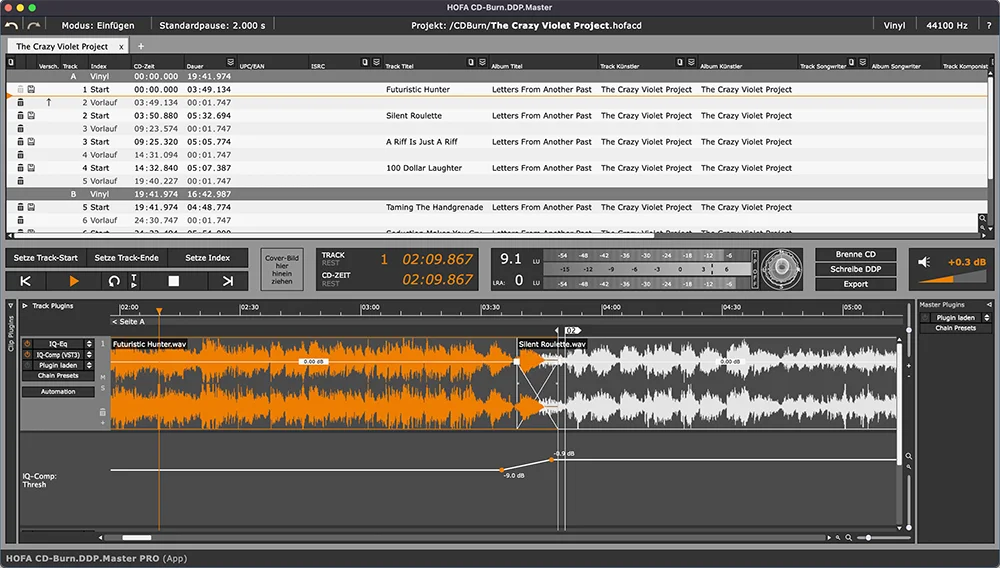This screenshot has height=568, width=1000.
Task: Toggle IQ-Comp (VST3) plugin power button
Action: pyautogui.click(x=27, y=354)
